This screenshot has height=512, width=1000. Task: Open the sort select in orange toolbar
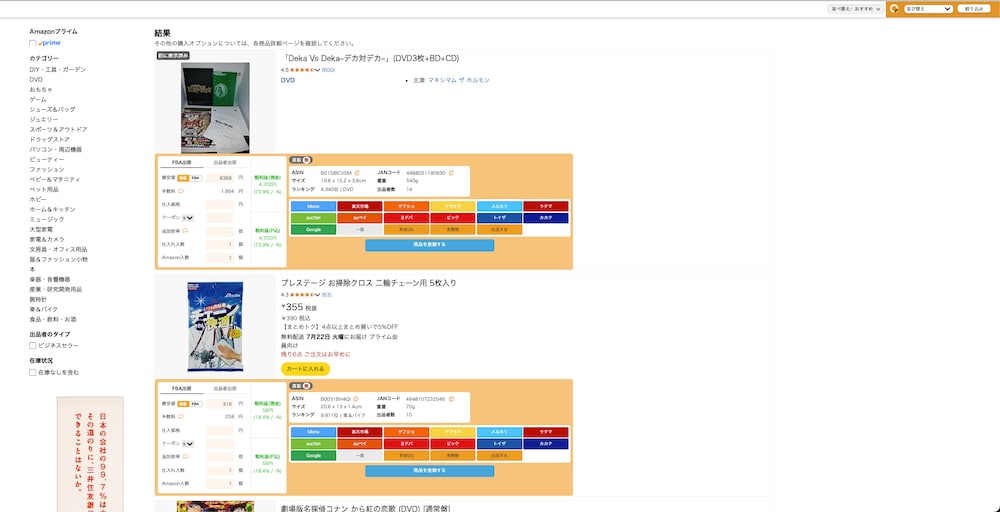[928, 9]
